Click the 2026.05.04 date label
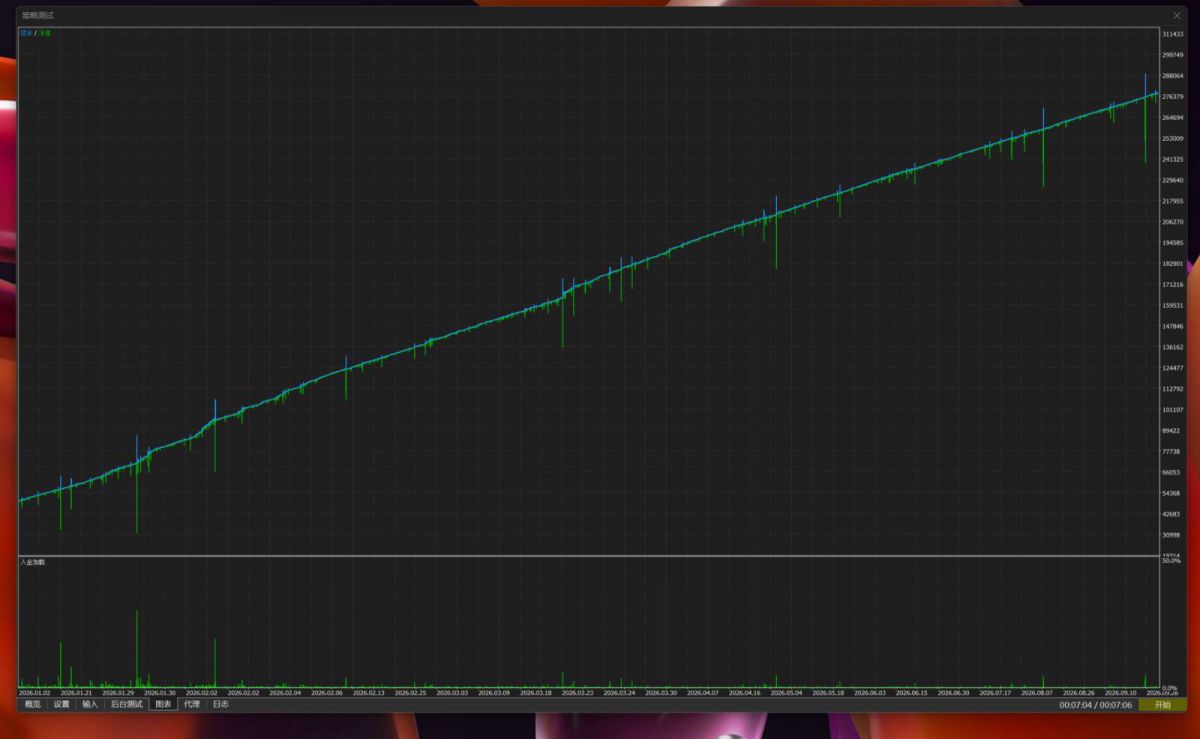Image resolution: width=1200 pixels, height=739 pixels. click(x=786, y=692)
